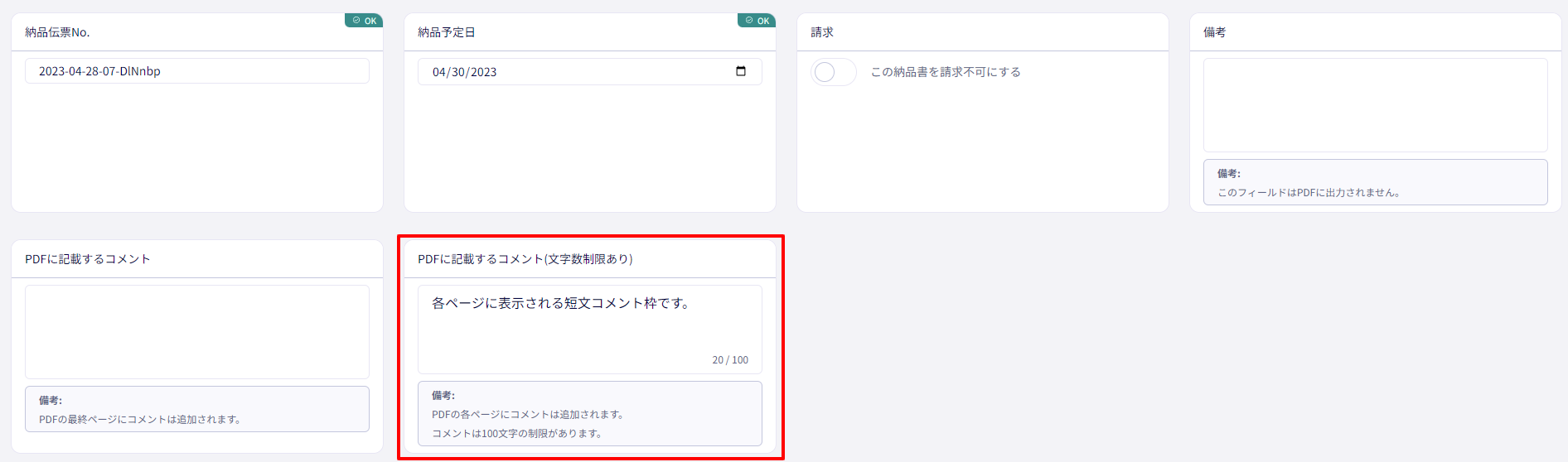Click the empty PDFに記載するコメント textarea
The height and width of the screenshot is (462, 1568).
pyautogui.click(x=197, y=332)
